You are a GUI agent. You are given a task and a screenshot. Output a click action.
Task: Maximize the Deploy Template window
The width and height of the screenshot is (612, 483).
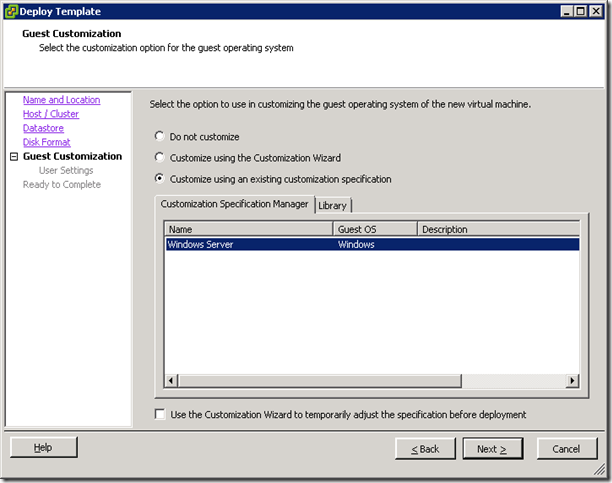[x=581, y=11]
